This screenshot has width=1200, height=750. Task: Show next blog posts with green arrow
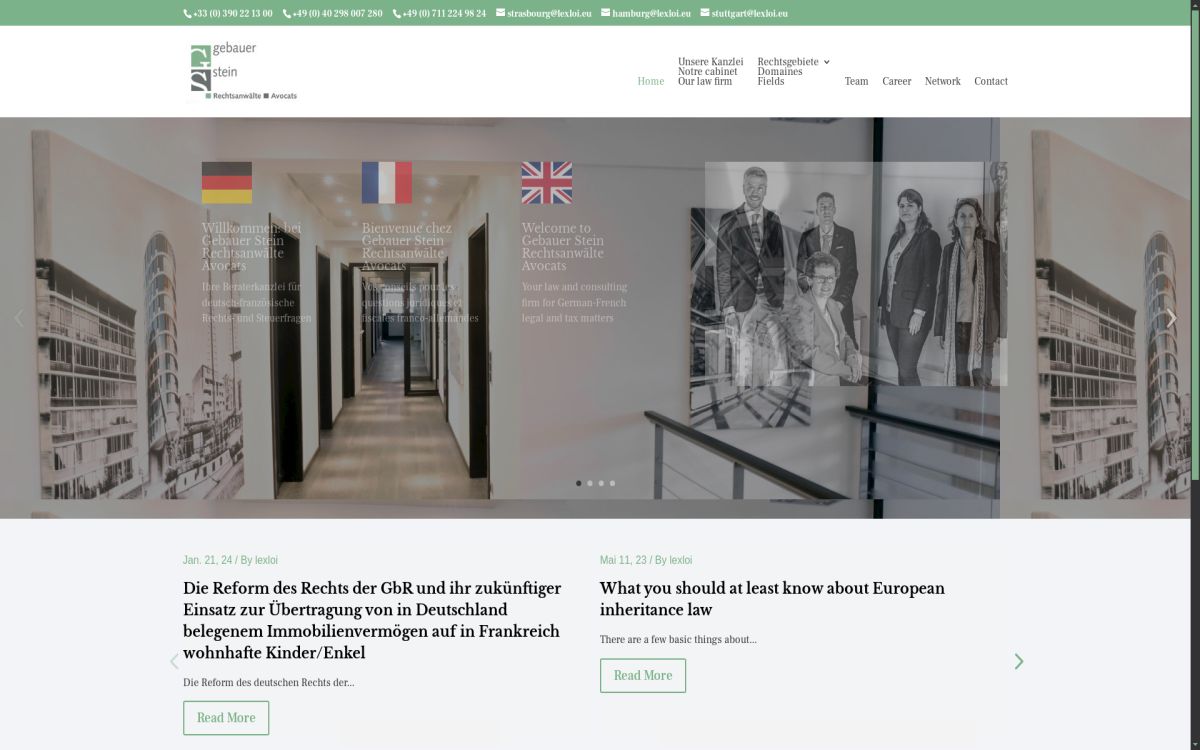(1019, 661)
